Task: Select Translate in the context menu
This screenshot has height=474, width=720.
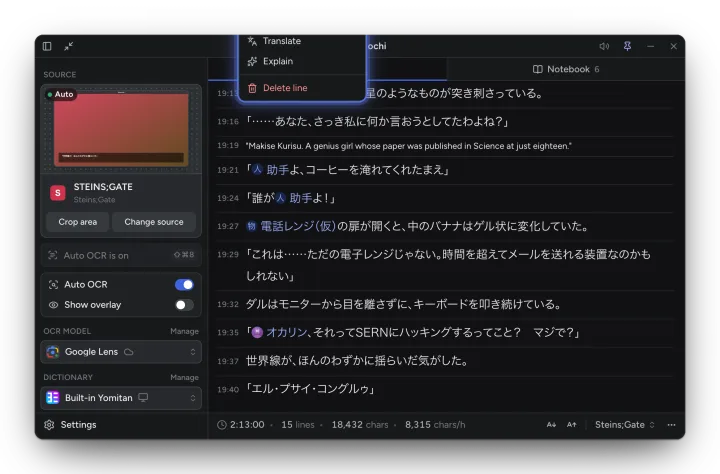Action: [302, 41]
